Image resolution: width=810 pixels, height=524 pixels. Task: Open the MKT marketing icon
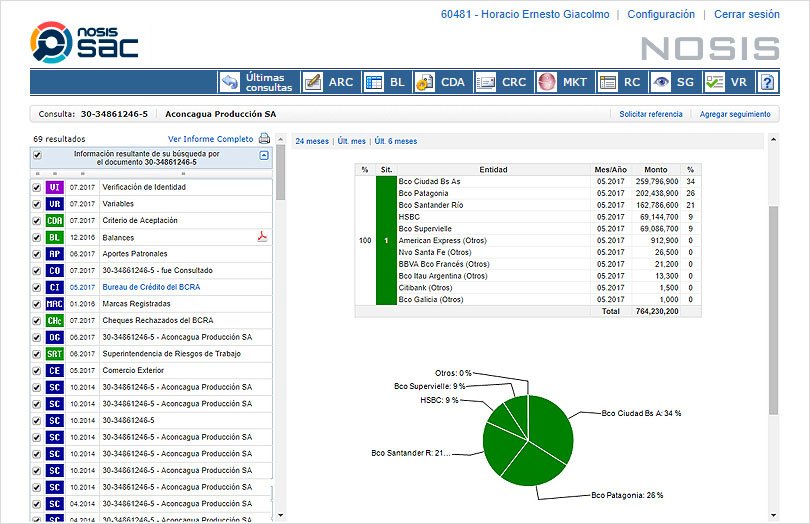pos(547,82)
